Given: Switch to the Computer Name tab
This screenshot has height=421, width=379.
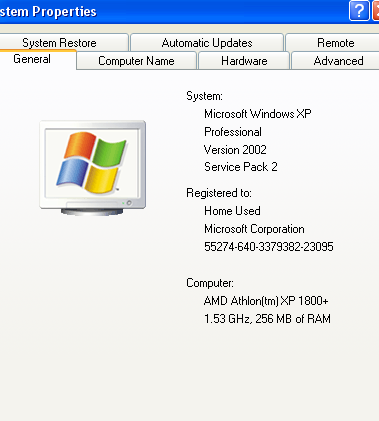Looking at the screenshot, I should (x=136, y=61).
